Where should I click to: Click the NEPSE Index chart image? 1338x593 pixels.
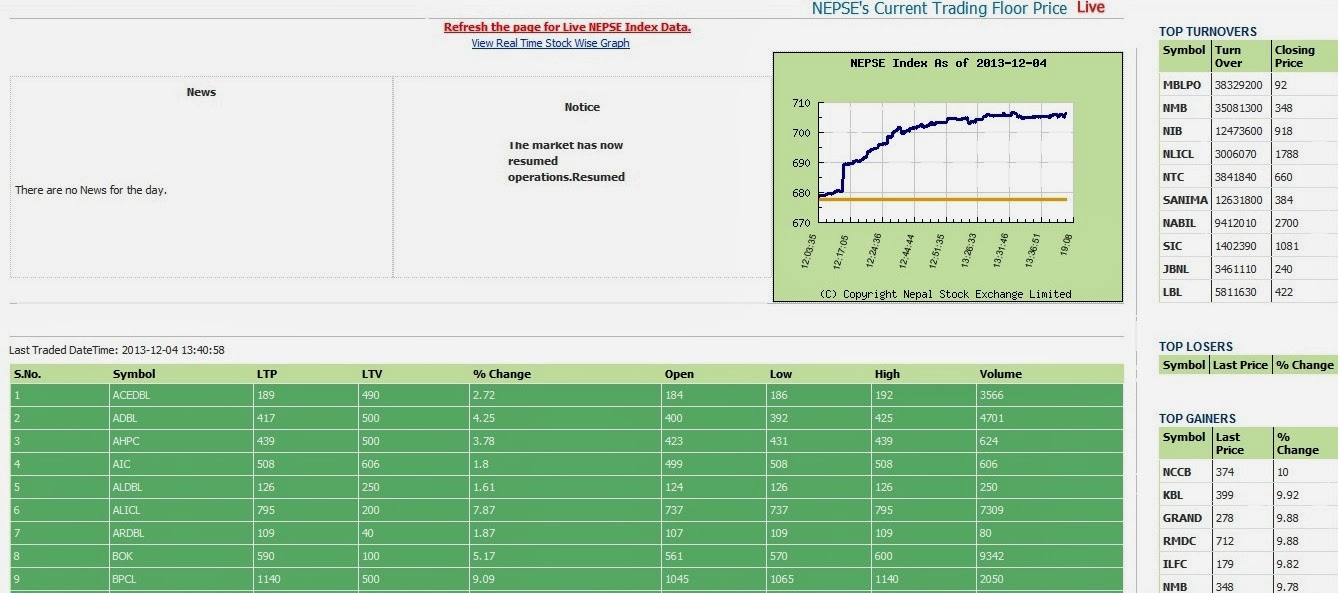point(948,177)
